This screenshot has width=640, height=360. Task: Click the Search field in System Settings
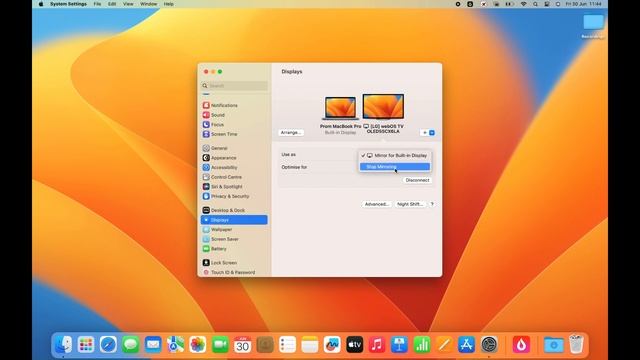coord(234,86)
